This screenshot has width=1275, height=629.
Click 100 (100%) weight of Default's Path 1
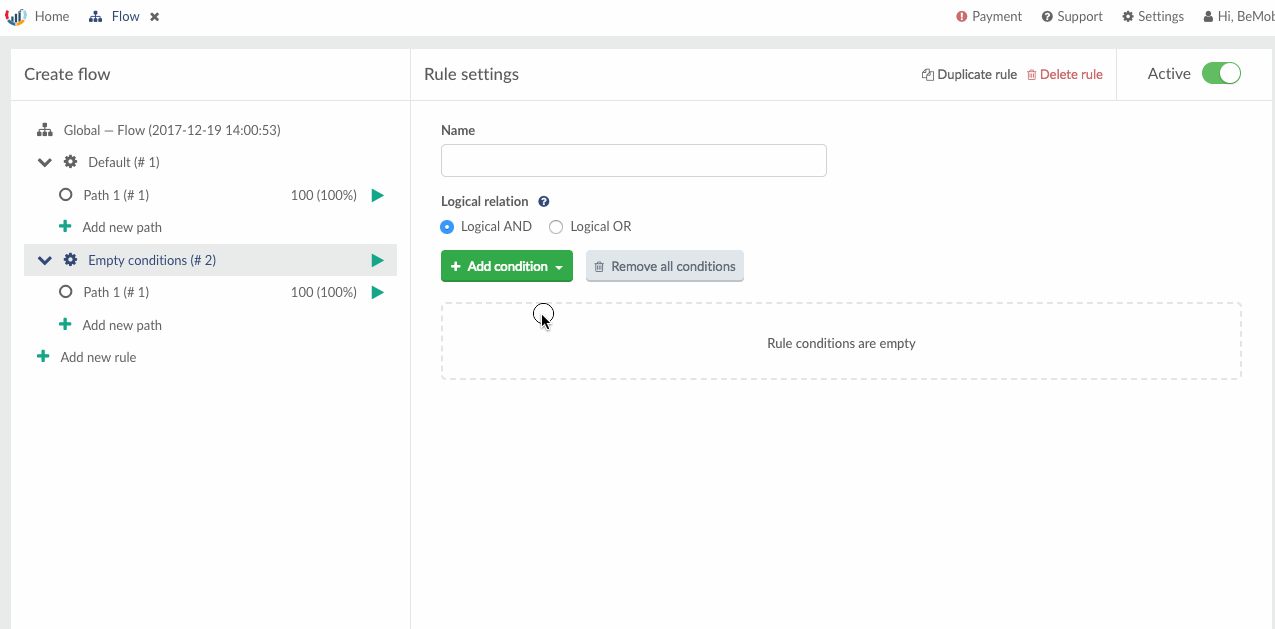click(x=324, y=195)
